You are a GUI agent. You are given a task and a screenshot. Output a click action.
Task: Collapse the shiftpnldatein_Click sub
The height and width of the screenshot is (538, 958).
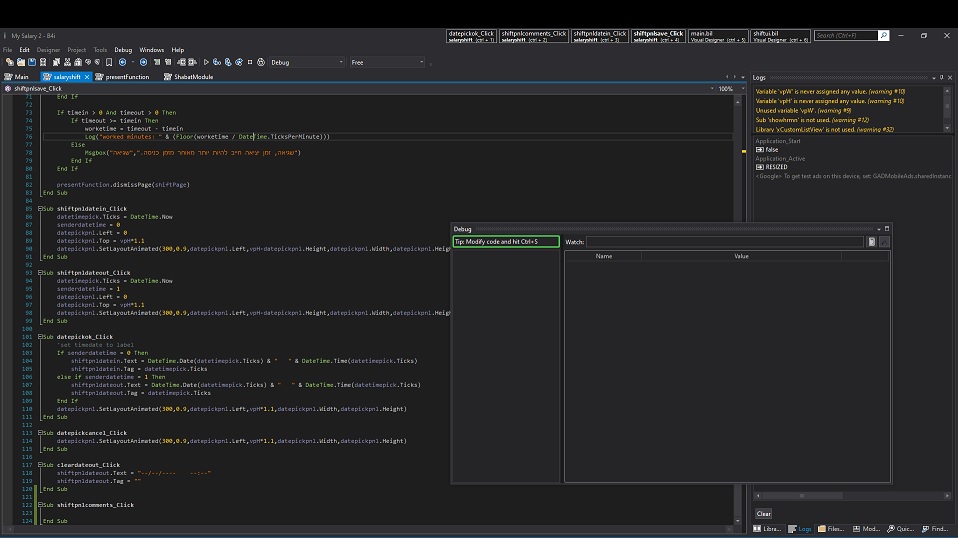coord(41,209)
